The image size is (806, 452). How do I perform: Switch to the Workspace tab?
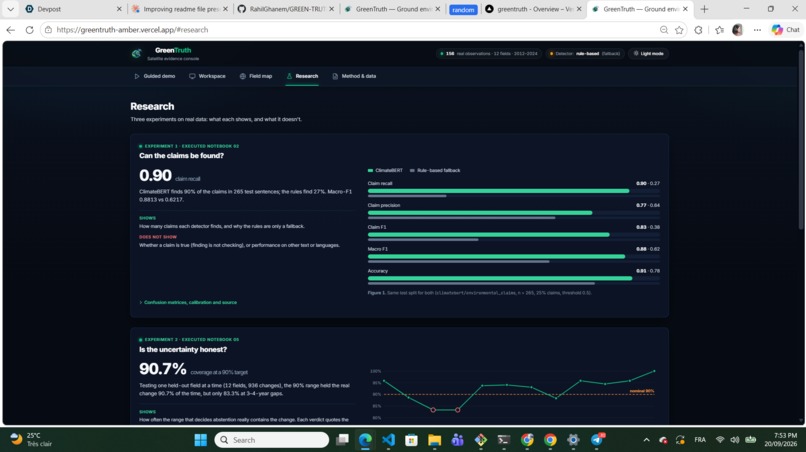[x=207, y=76]
